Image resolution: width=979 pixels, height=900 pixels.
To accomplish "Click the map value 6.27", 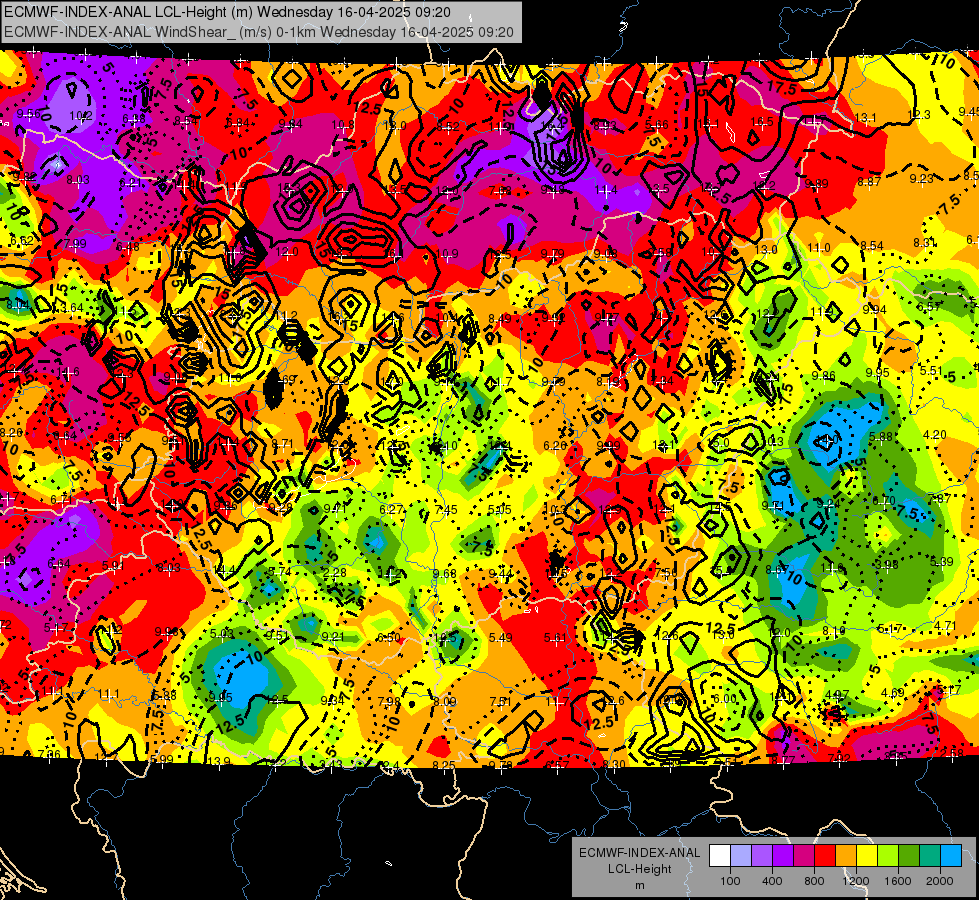I will pyautogui.click(x=391, y=510).
